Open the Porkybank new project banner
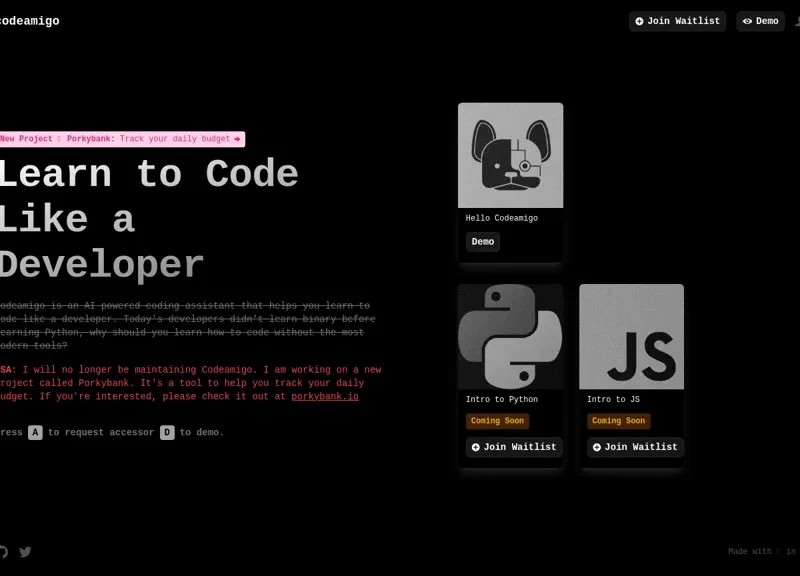800x576 pixels. (122, 139)
